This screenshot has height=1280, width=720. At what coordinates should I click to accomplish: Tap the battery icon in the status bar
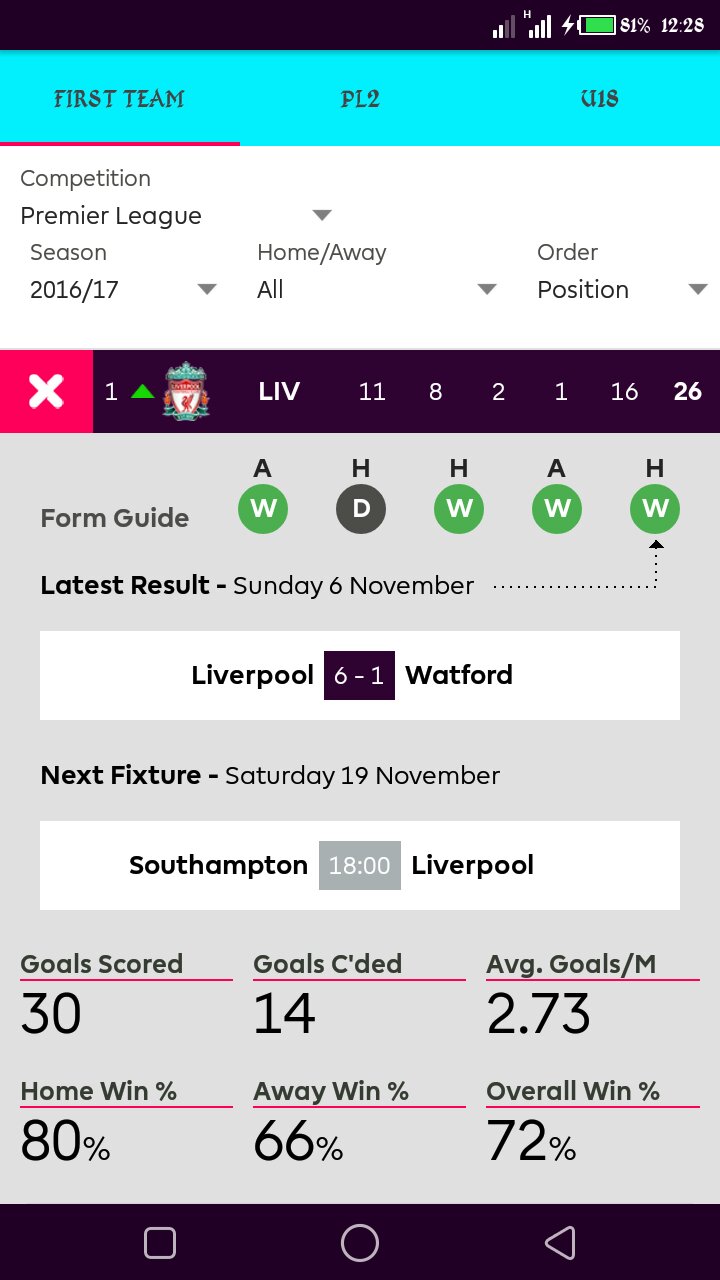click(598, 25)
